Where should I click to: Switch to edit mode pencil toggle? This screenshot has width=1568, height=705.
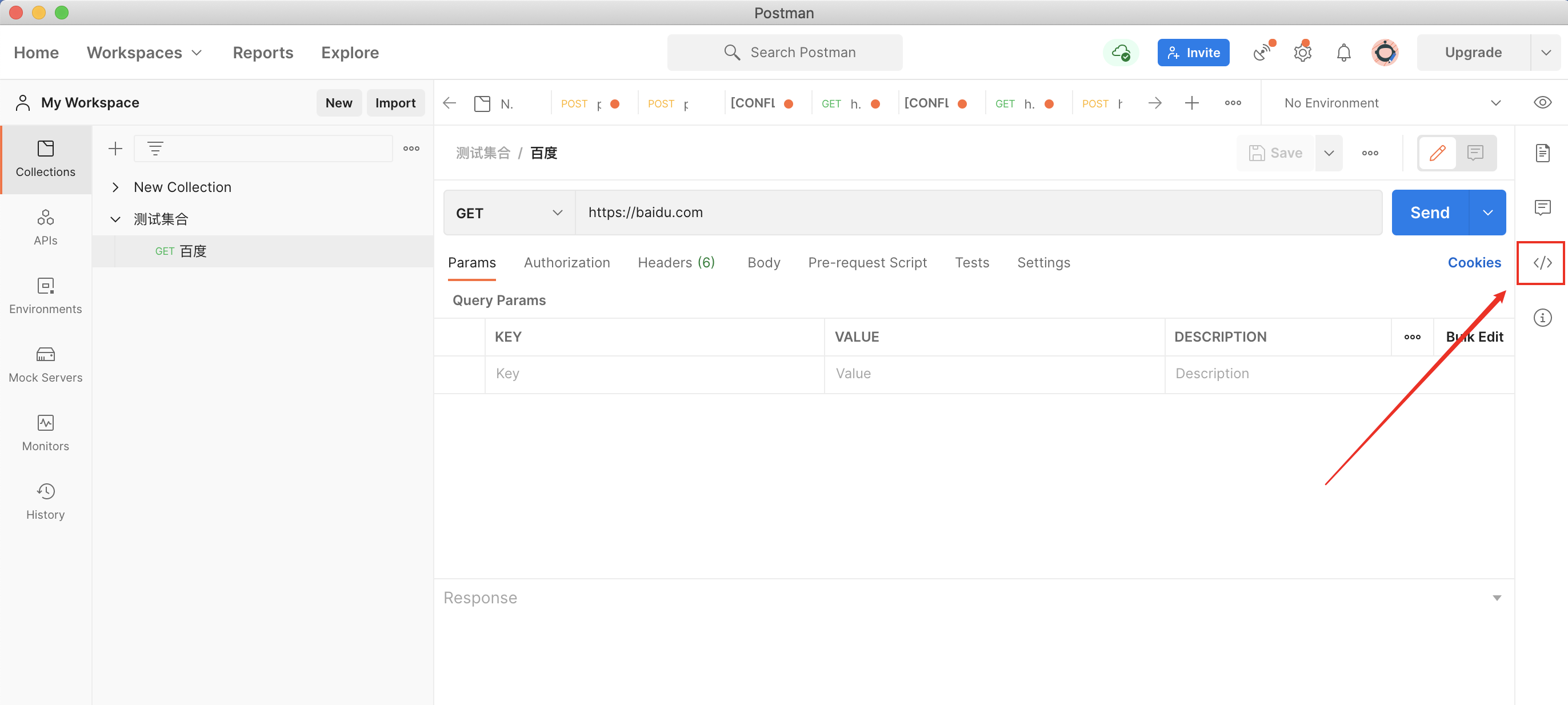1437,153
